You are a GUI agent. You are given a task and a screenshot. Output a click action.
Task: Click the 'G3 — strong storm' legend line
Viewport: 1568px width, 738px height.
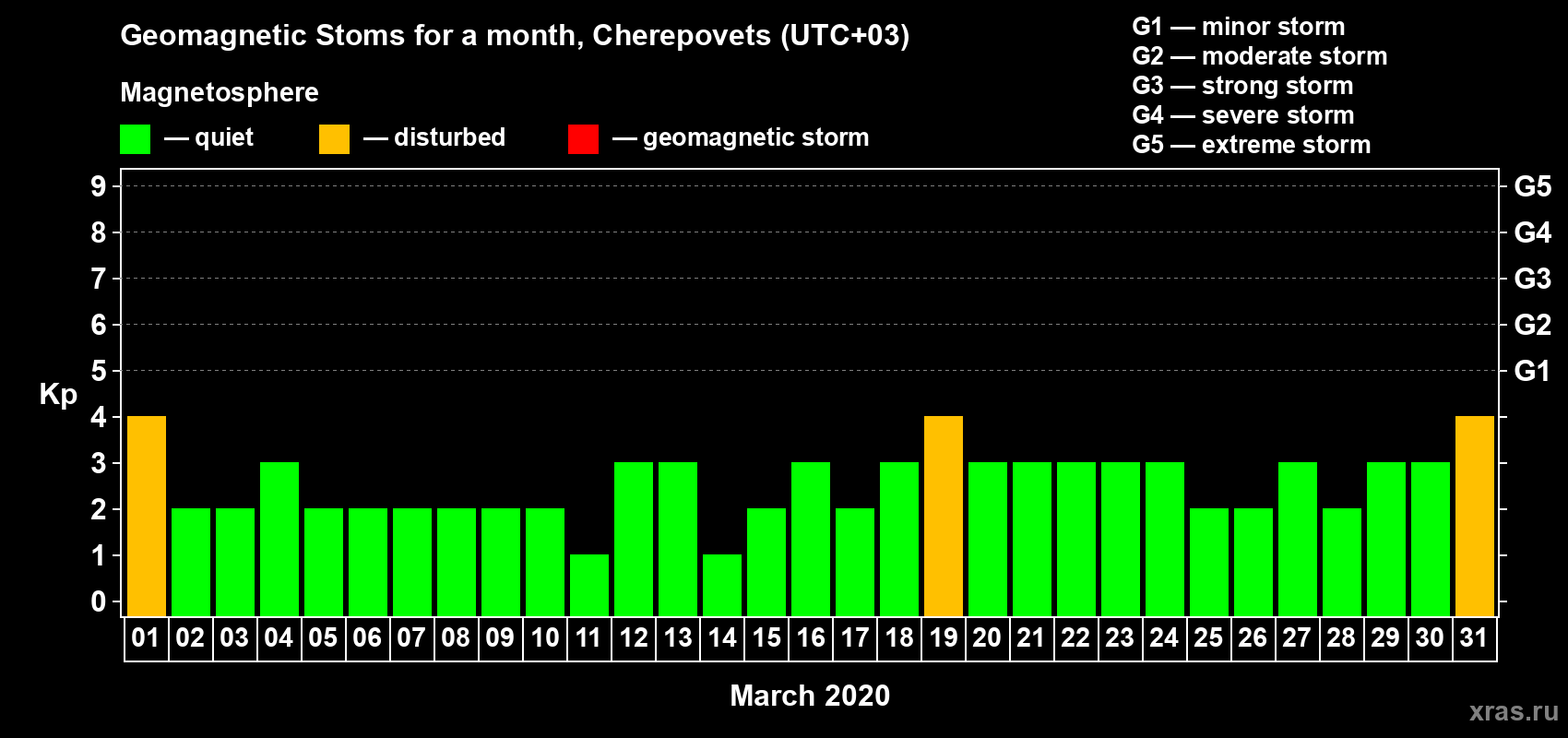click(x=1242, y=86)
